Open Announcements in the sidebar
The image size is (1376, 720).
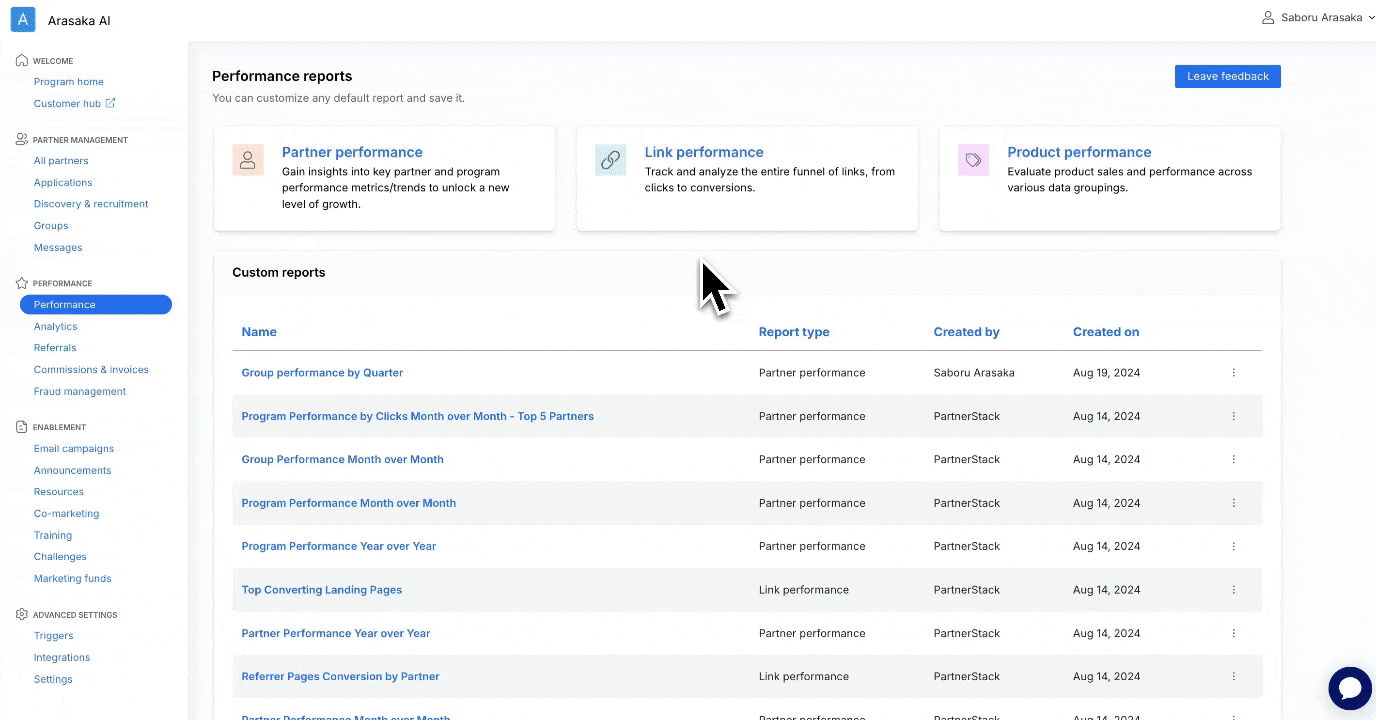pos(73,471)
